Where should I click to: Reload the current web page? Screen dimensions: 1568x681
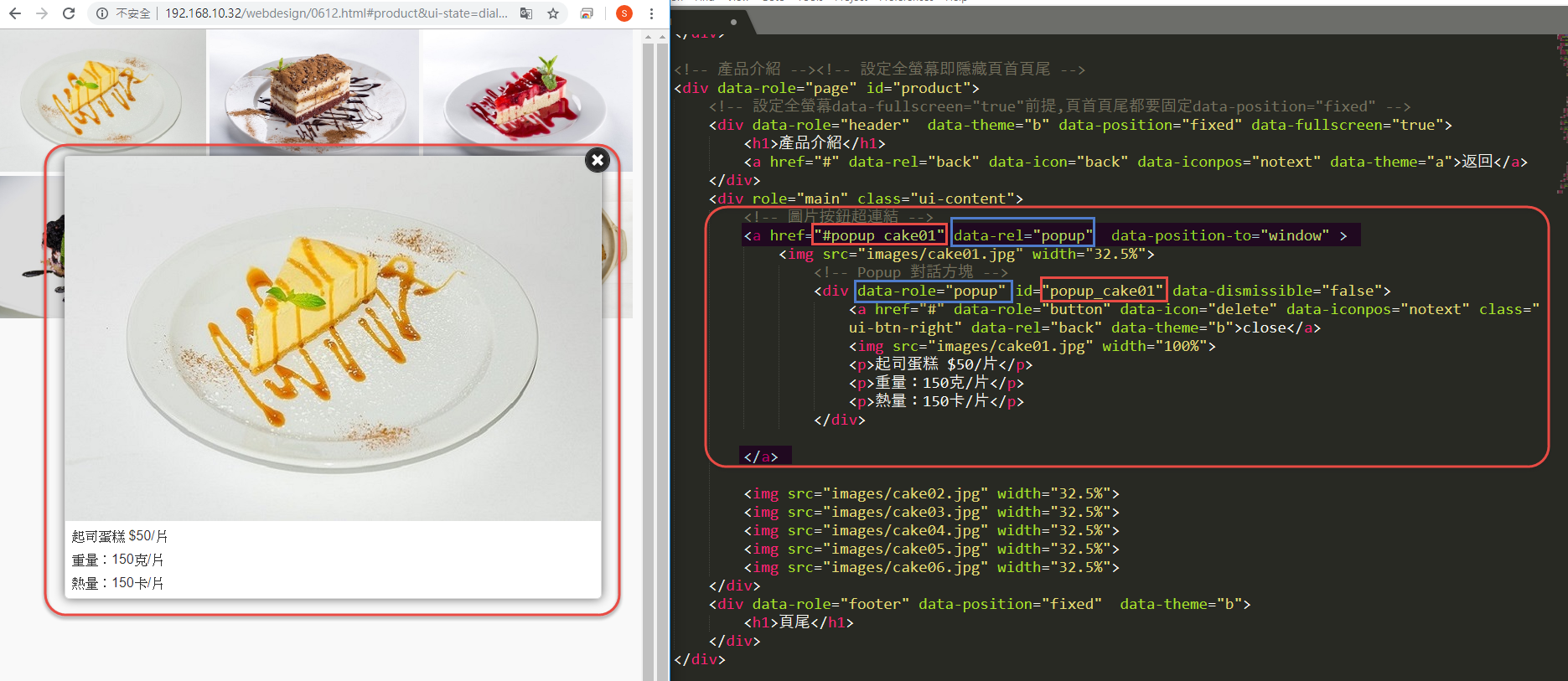pos(69,13)
